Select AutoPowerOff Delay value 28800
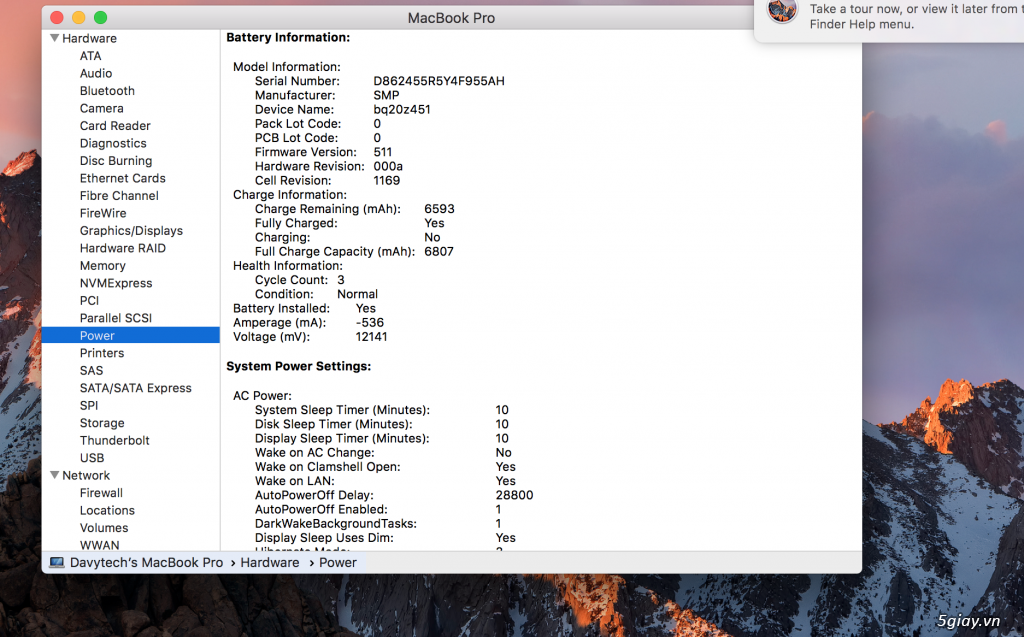Image resolution: width=1024 pixels, height=637 pixels. pos(514,495)
